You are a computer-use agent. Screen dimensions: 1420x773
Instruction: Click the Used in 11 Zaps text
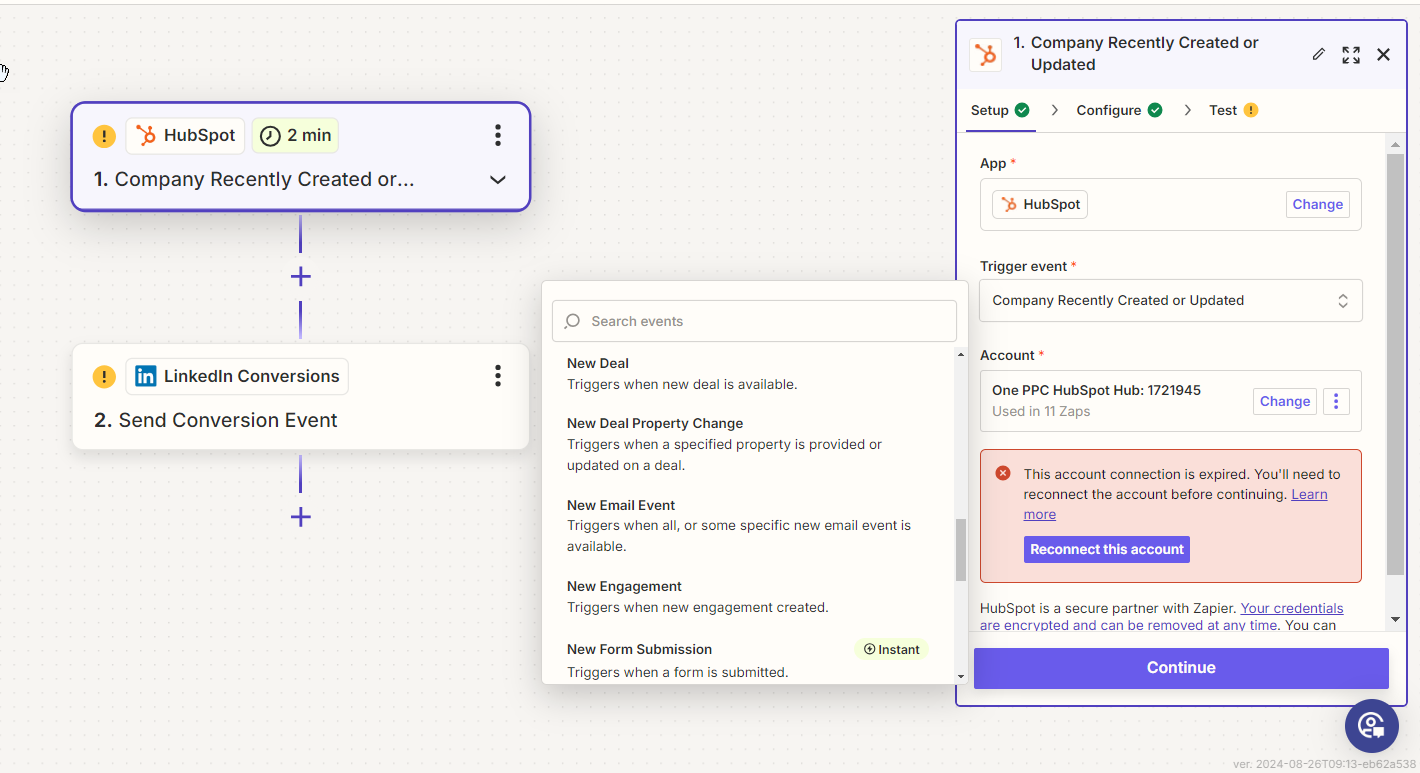click(1041, 411)
